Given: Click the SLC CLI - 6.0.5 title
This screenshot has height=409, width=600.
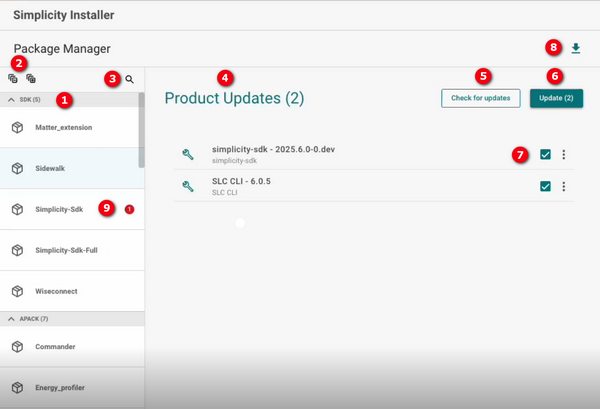Looking at the screenshot, I should (x=241, y=181).
